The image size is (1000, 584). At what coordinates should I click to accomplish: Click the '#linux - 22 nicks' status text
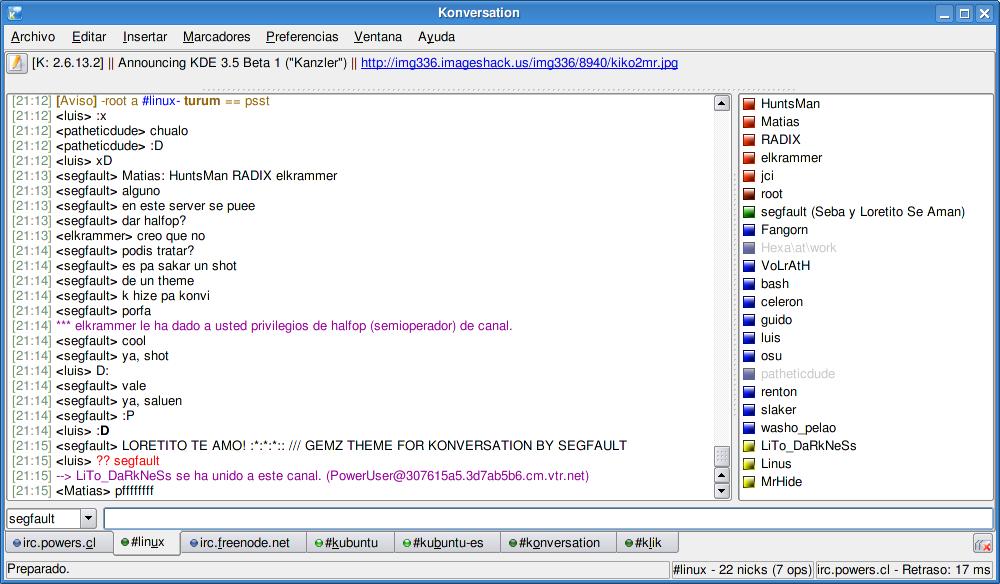(x=742, y=569)
